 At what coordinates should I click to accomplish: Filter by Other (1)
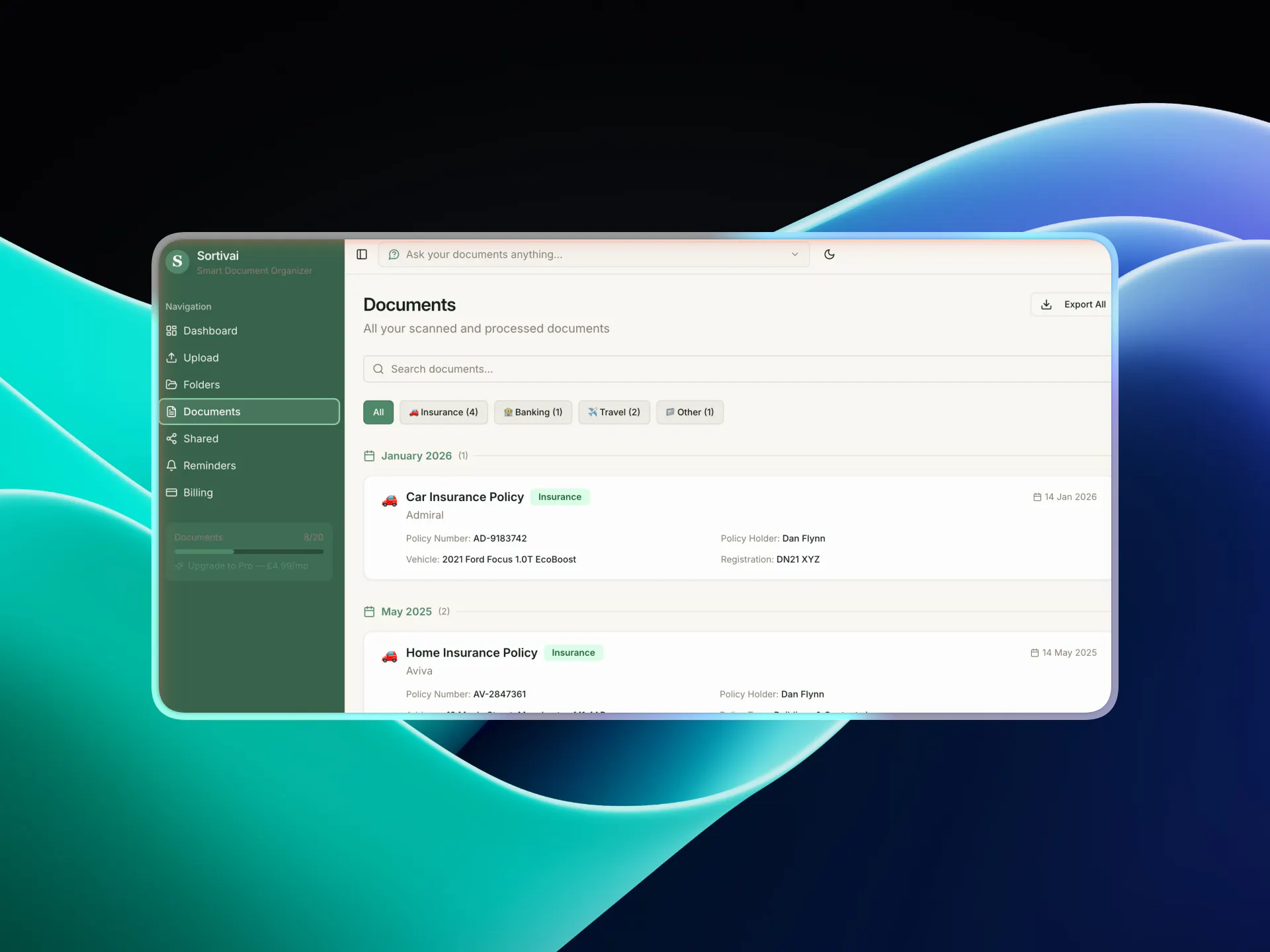[690, 413]
